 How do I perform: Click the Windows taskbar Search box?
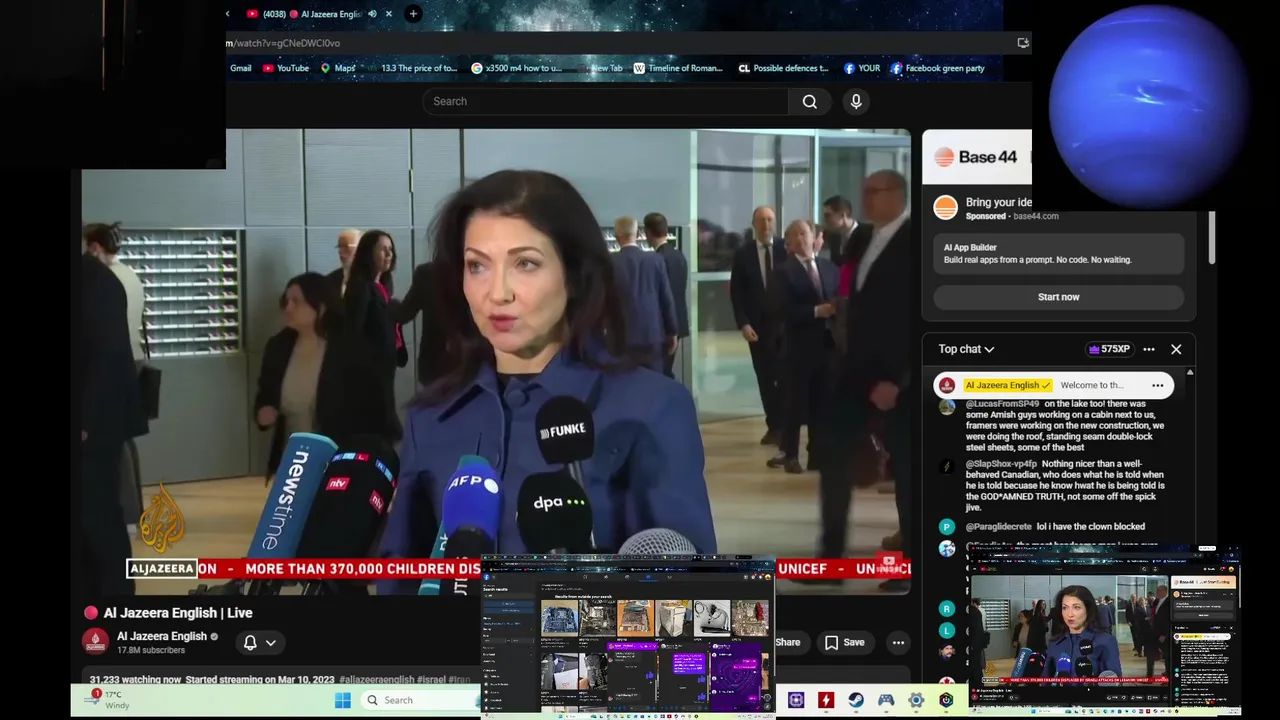[420, 700]
